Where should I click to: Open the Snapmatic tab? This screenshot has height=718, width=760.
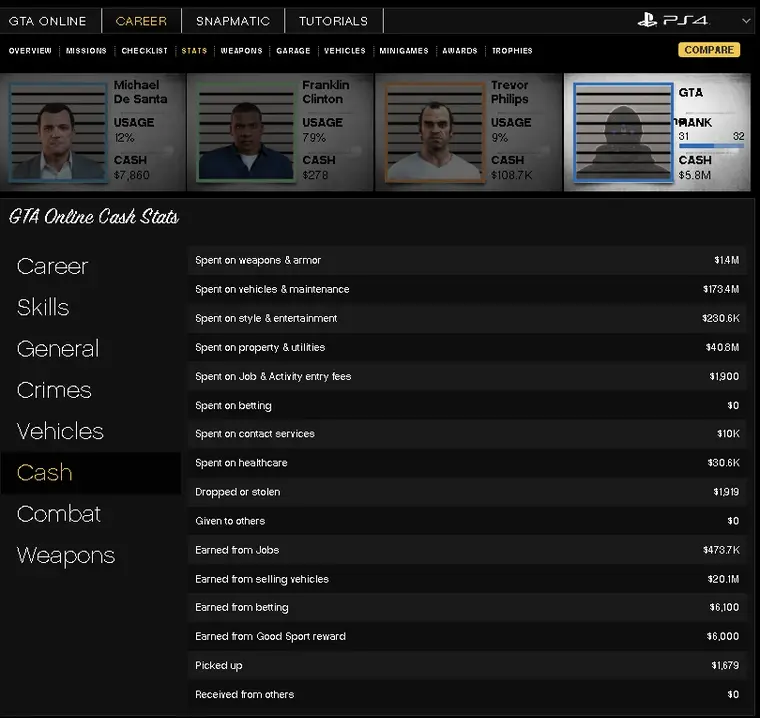[233, 21]
